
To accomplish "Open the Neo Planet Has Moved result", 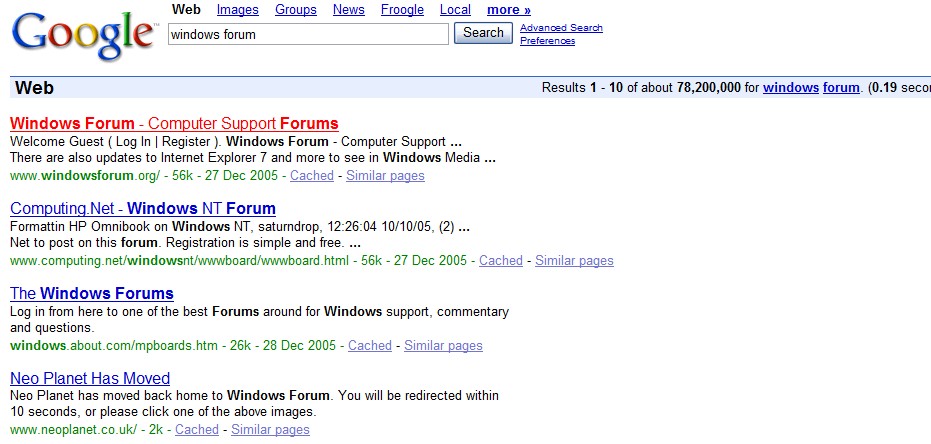I will point(90,378).
